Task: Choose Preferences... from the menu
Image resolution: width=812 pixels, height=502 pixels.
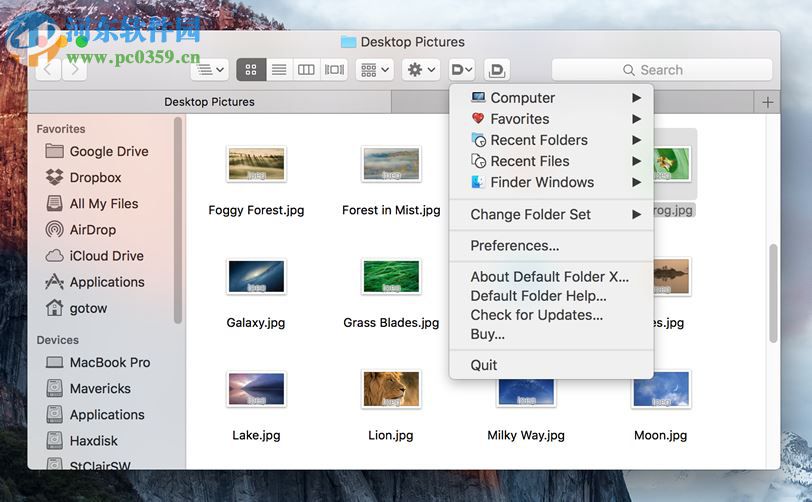Action: [552, 246]
